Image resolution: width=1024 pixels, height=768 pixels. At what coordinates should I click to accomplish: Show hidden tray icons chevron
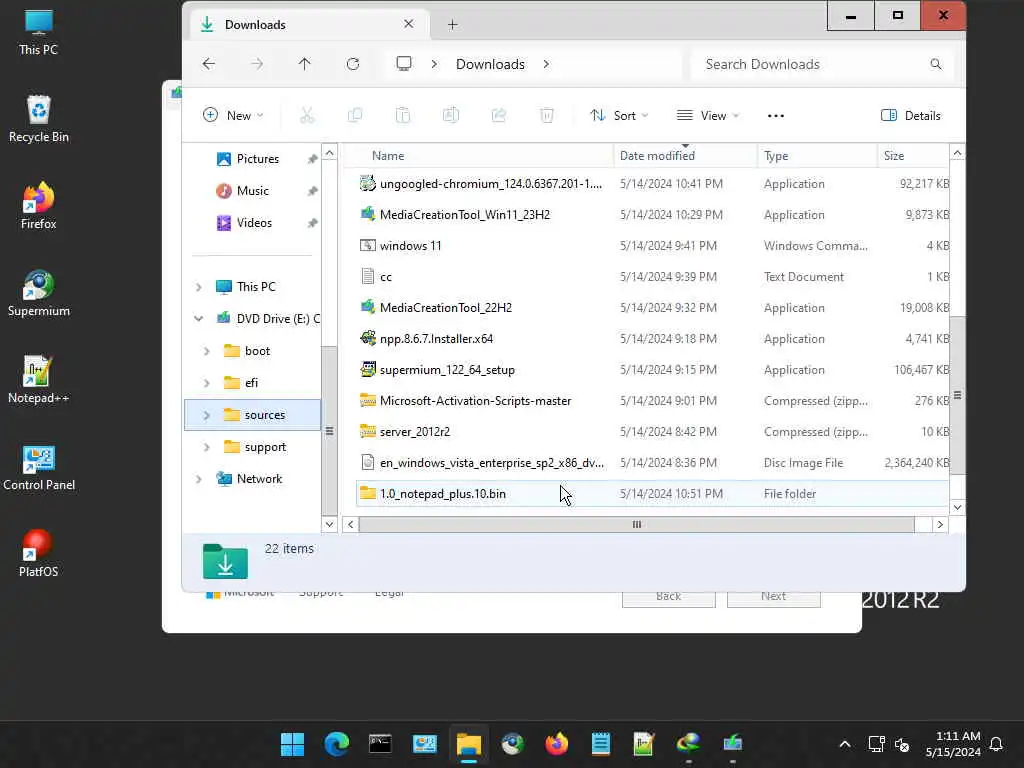(844, 744)
